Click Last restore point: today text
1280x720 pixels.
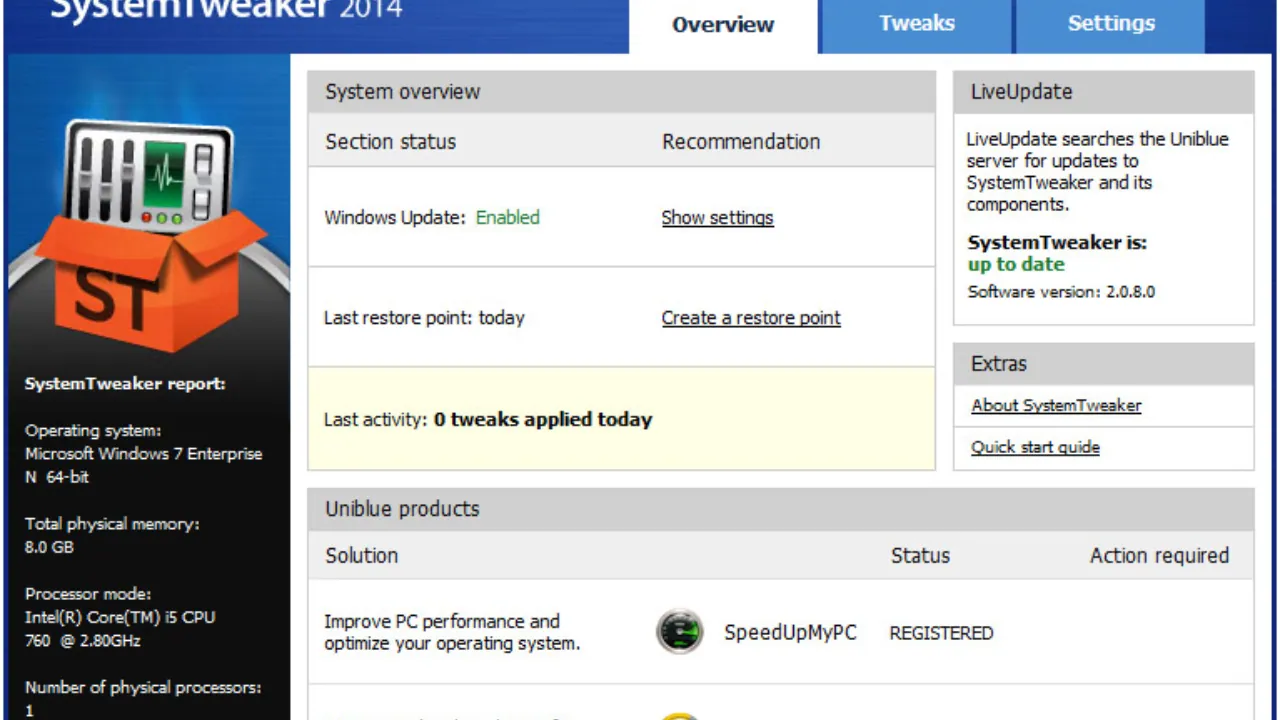pyautogui.click(x=424, y=318)
